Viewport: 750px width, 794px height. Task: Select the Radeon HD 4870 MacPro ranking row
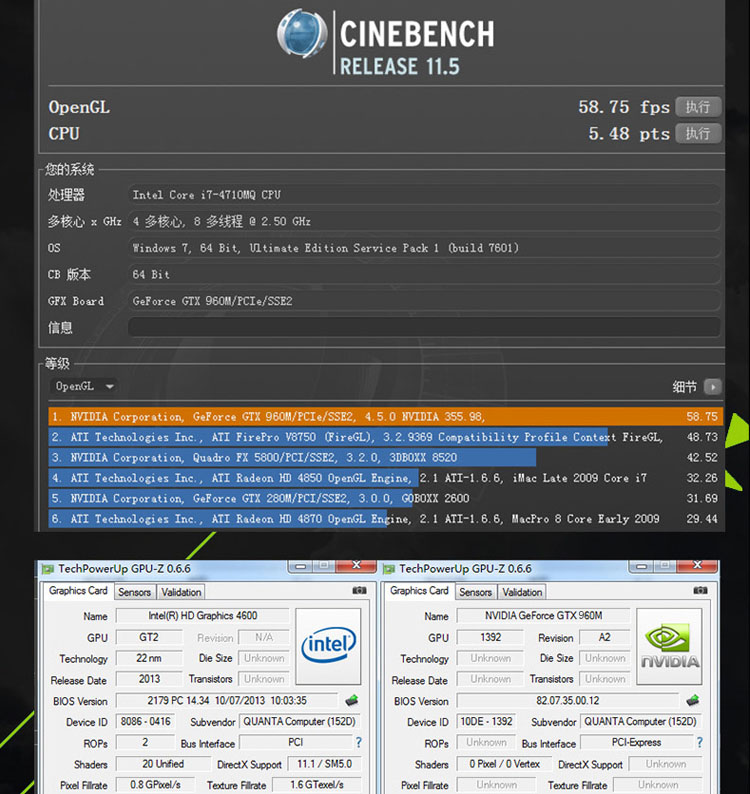385,519
